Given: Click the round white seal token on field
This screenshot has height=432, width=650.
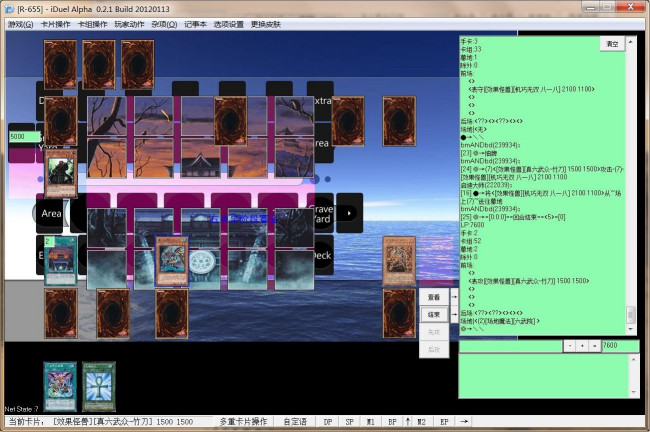Looking at the screenshot, I should tap(202, 262).
